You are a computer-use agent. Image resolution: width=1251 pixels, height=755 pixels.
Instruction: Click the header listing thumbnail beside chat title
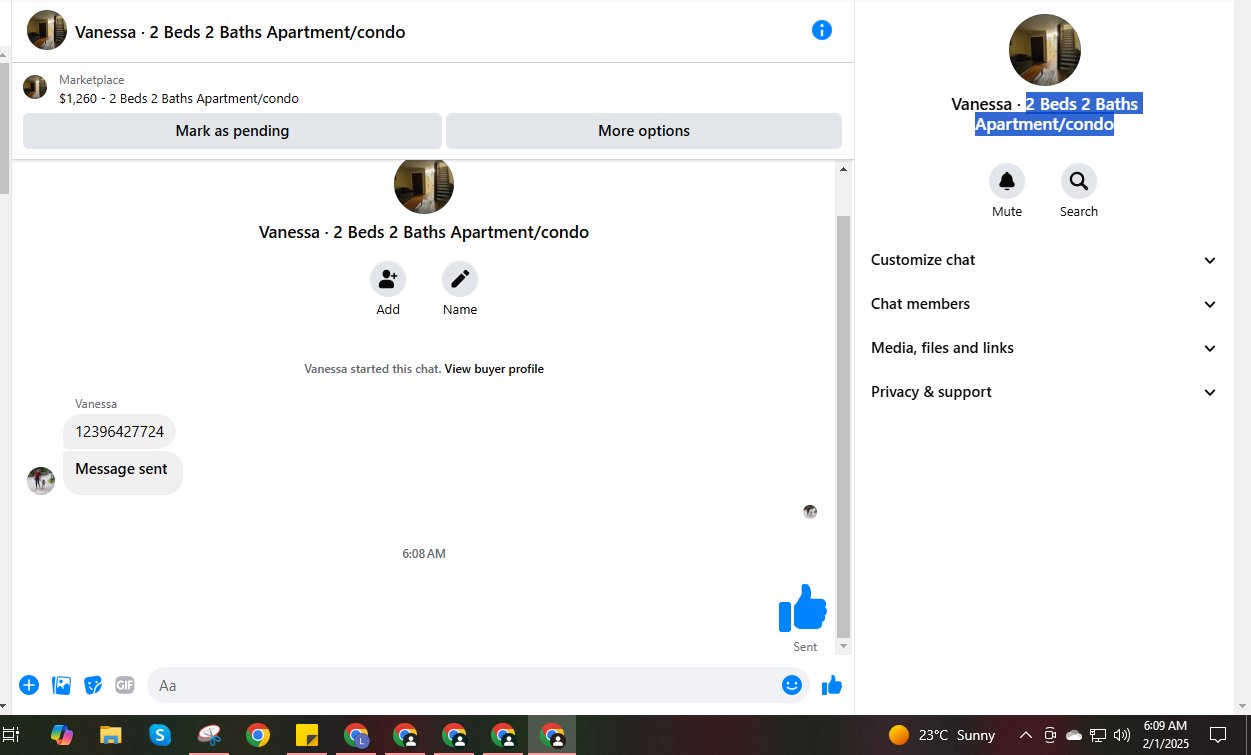(47, 30)
